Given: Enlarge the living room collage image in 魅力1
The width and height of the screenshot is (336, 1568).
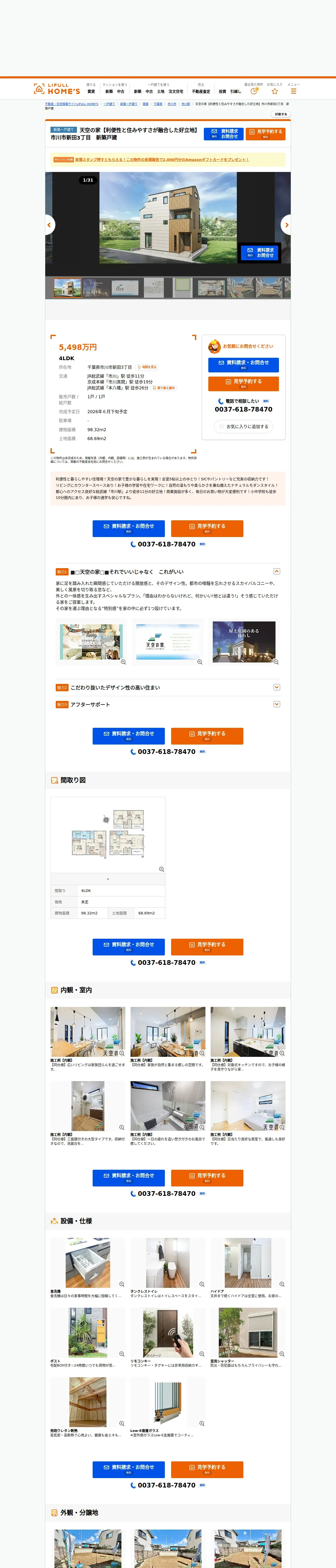Looking at the screenshot, I should coord(92,642).
